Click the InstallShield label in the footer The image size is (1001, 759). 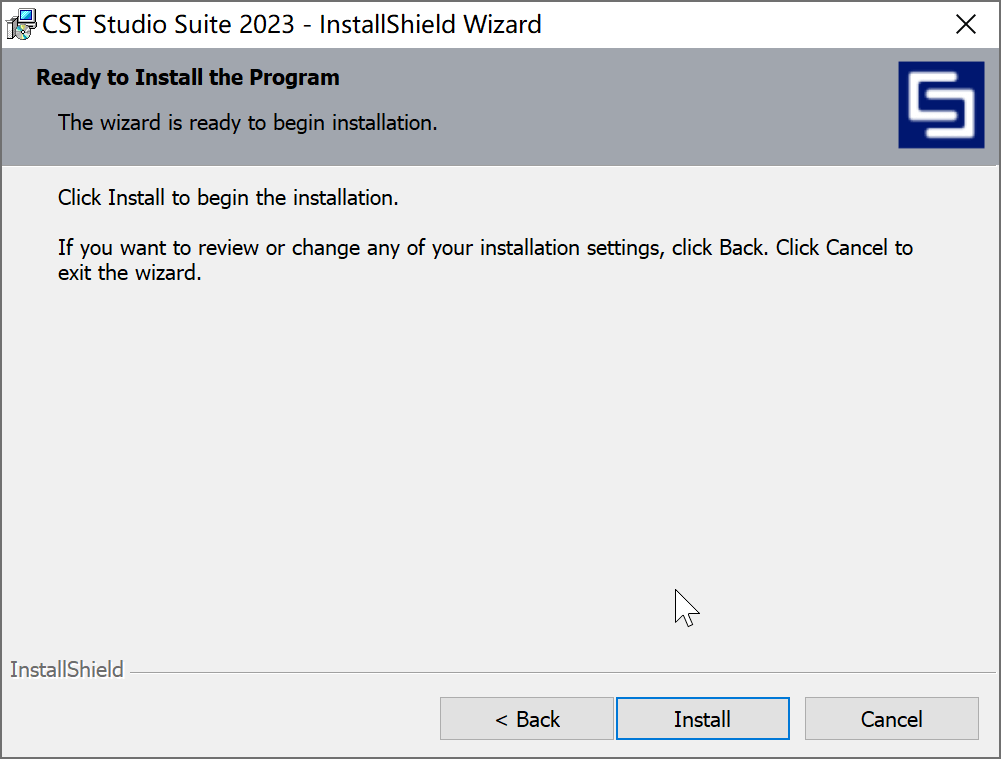(x=66, y=669)
